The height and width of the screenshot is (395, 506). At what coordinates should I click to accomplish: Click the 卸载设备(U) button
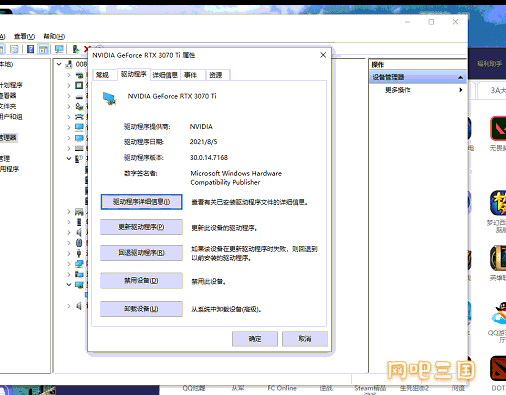coord(141,309)
